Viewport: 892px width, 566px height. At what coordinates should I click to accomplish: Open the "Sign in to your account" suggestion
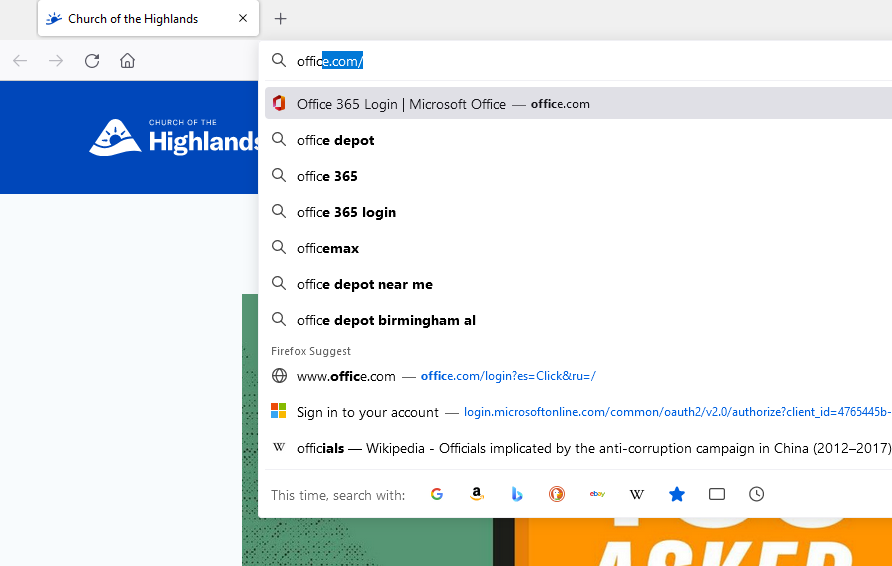click(x=368, y=412)
